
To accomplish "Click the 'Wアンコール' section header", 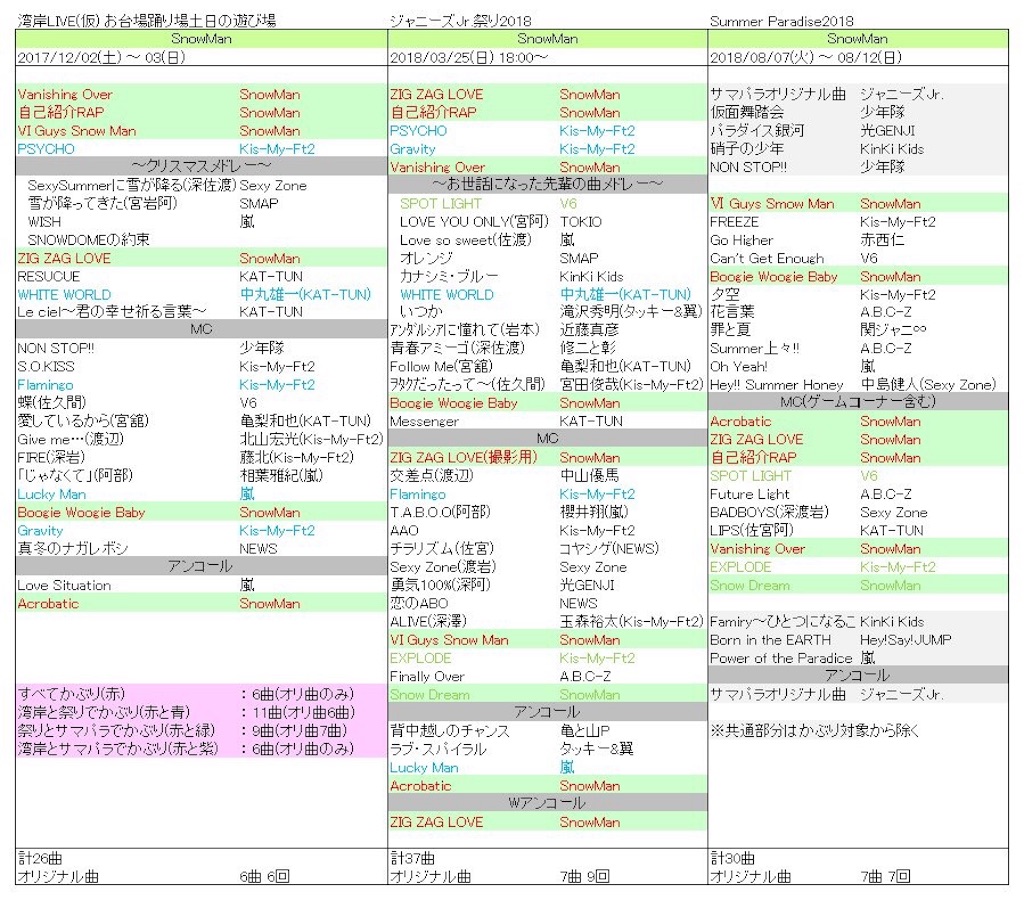I will pyautogui.click(x=547, y=803).
